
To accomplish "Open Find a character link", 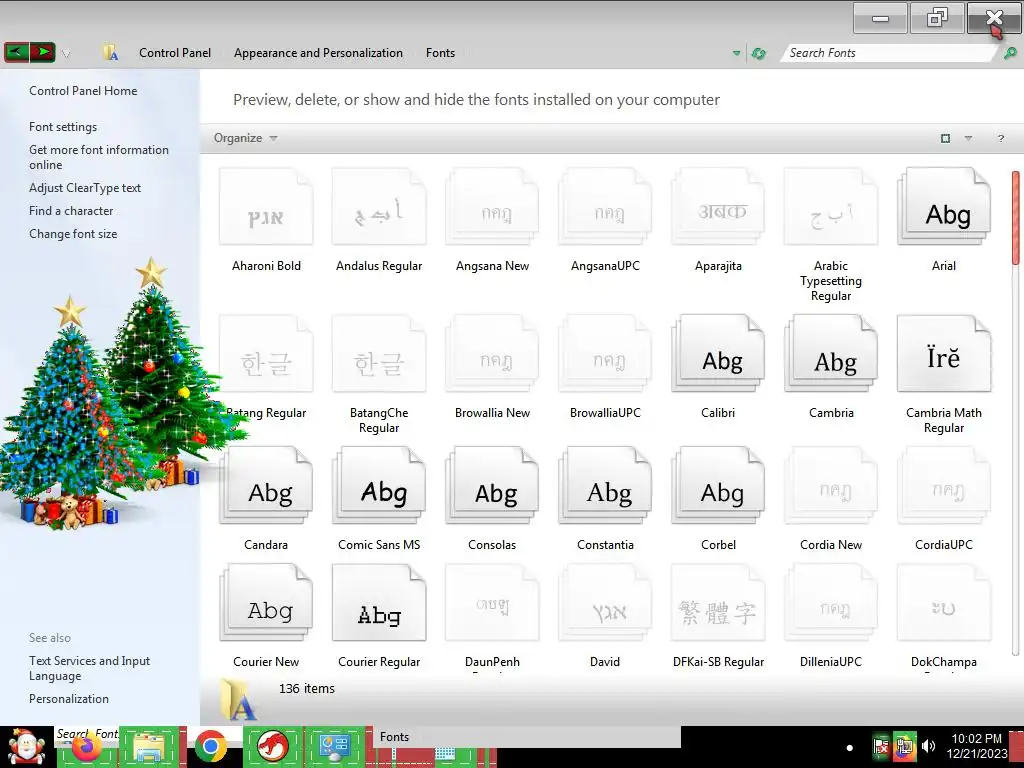I will click(x=71, y=211).
